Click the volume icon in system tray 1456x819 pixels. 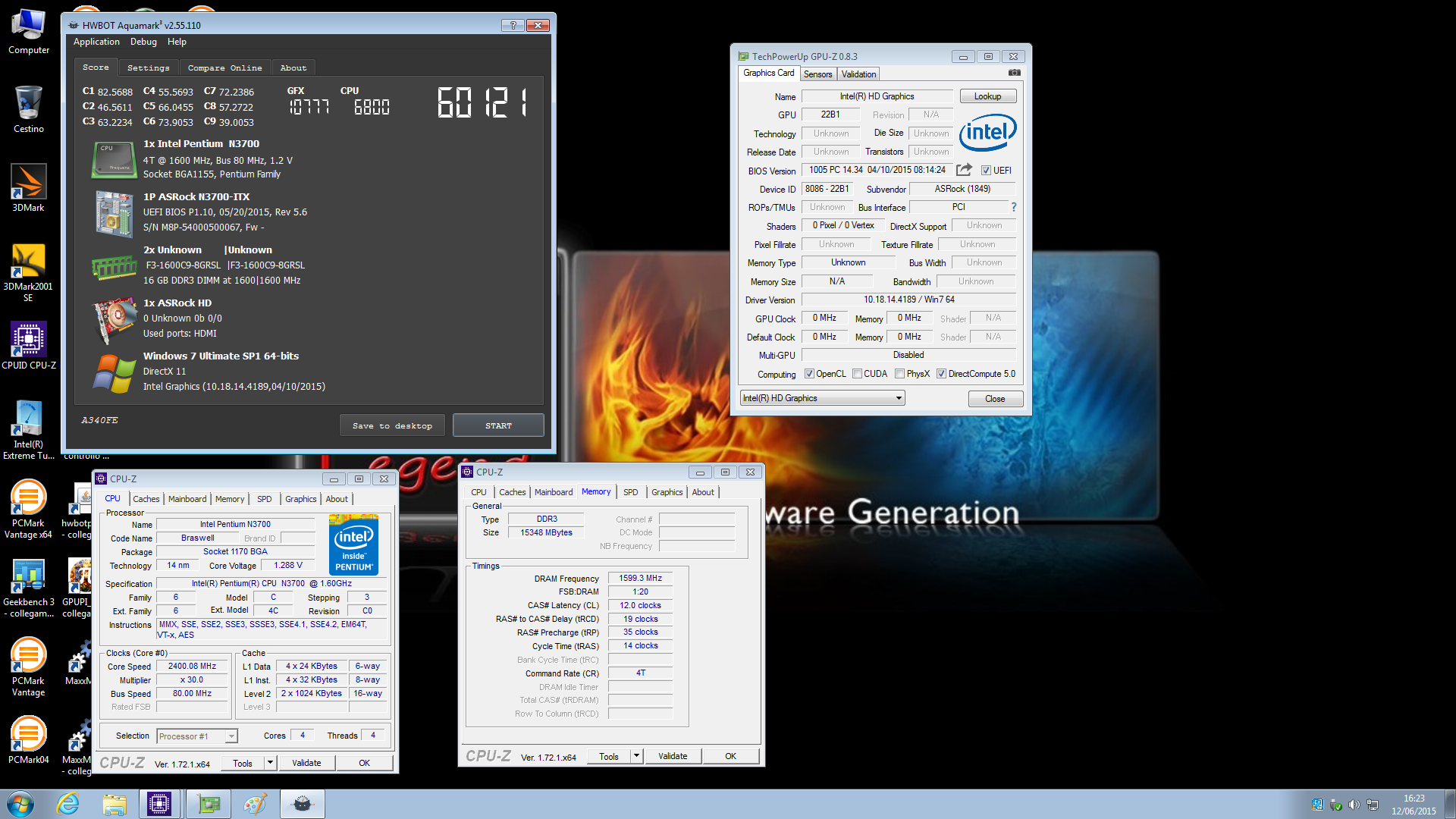click(x=1354, y=805)
